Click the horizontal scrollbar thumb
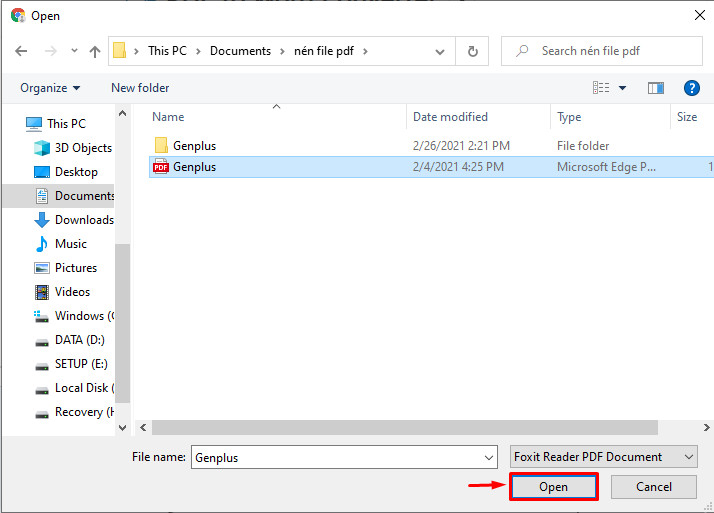 405,427
